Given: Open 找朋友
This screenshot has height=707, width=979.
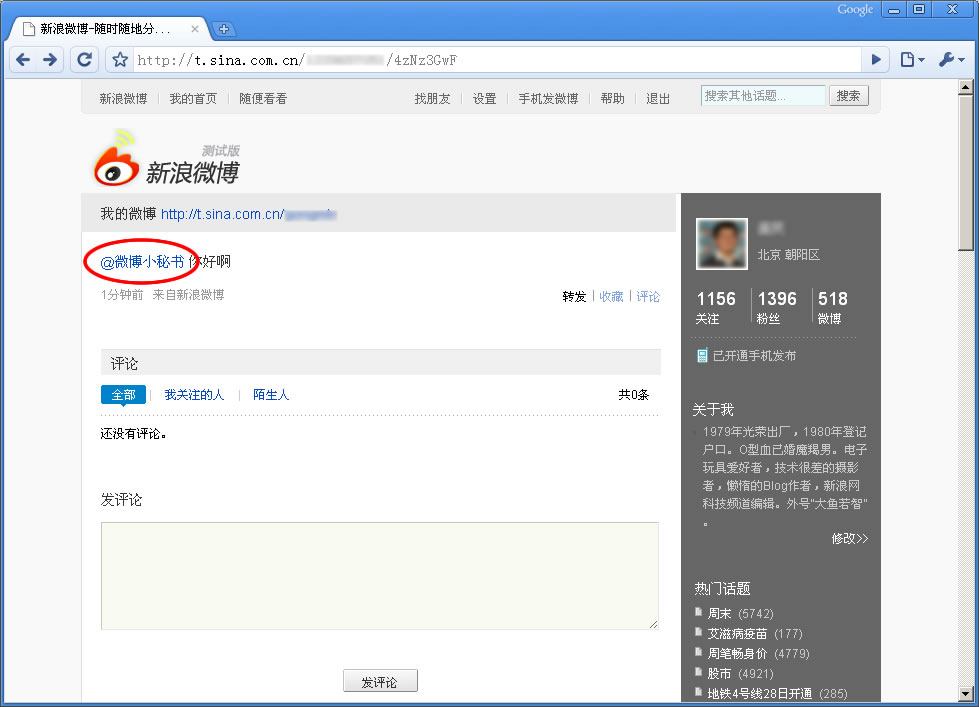Looking at the screenshot, I should coord(432,99).
